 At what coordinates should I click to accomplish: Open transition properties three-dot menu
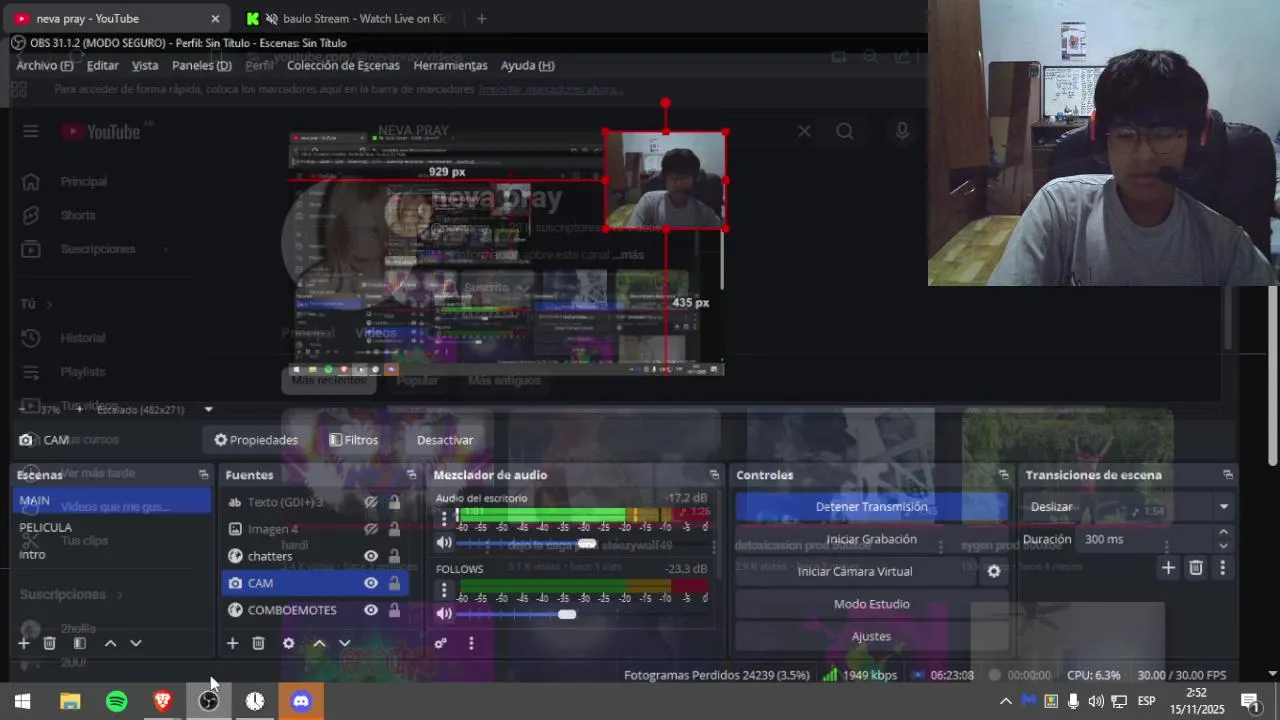tap(1222, 568)
